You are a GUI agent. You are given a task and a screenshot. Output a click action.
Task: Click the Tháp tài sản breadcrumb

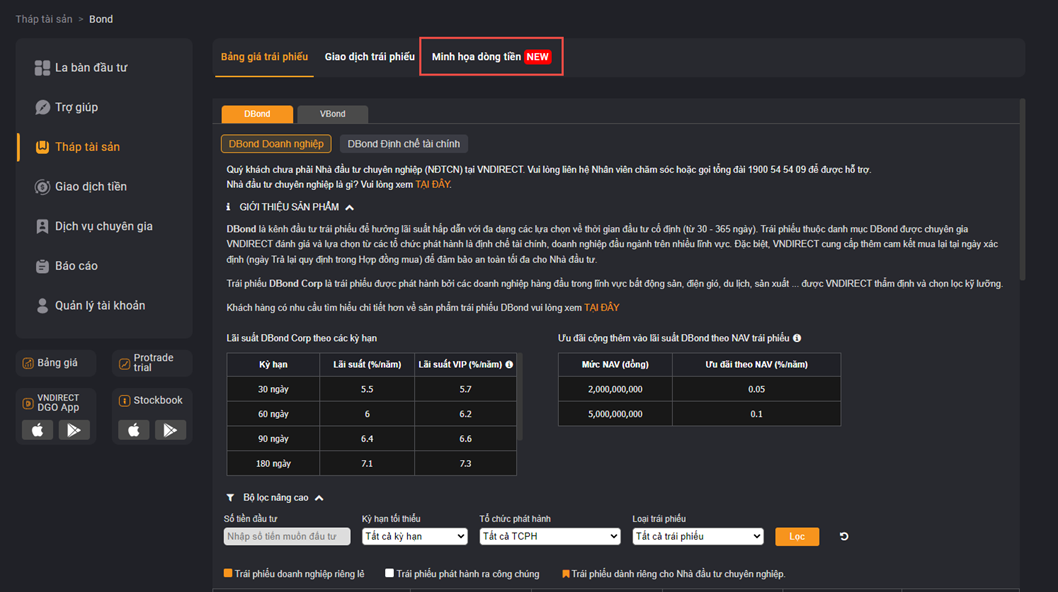tap(44, 19)
